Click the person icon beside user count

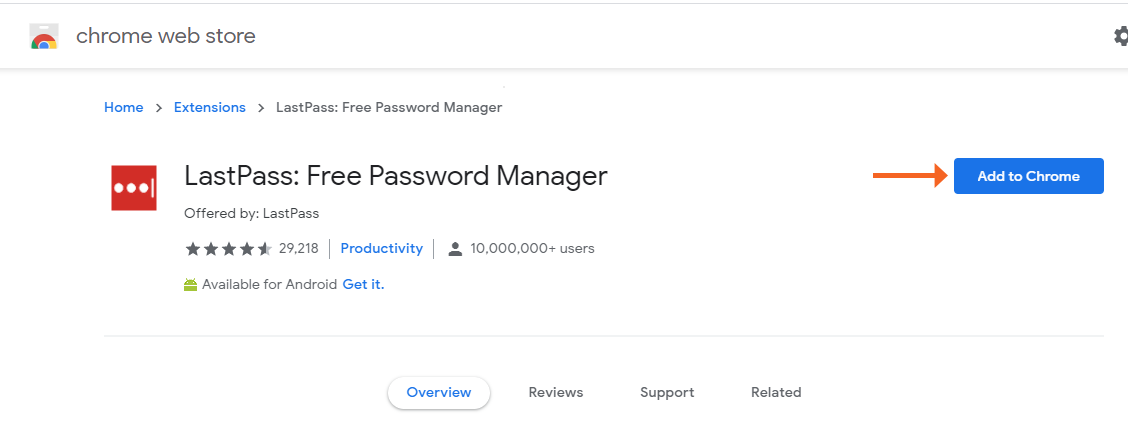tap(455, 249)
